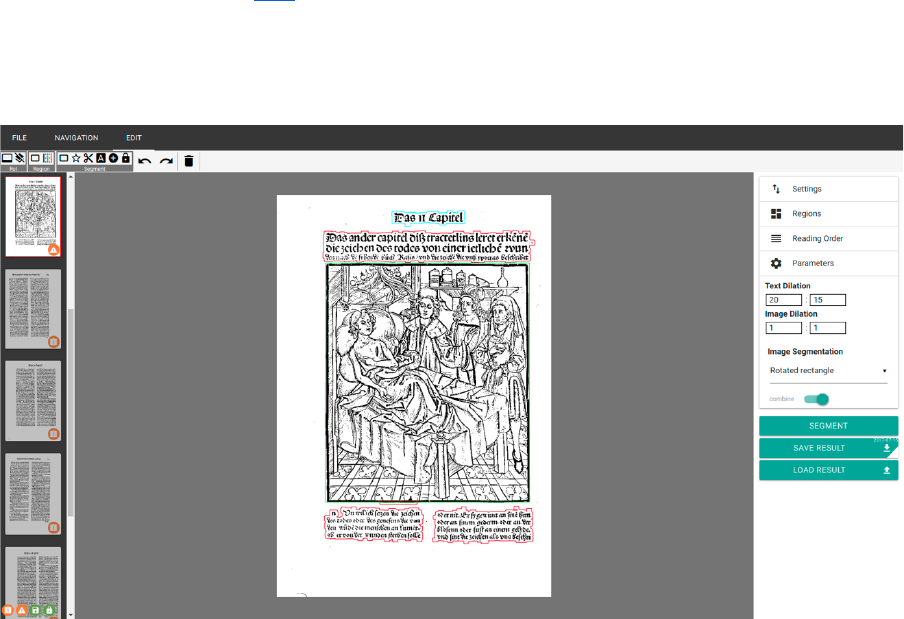Click Text Dilation first field (20)

(784, 300)
